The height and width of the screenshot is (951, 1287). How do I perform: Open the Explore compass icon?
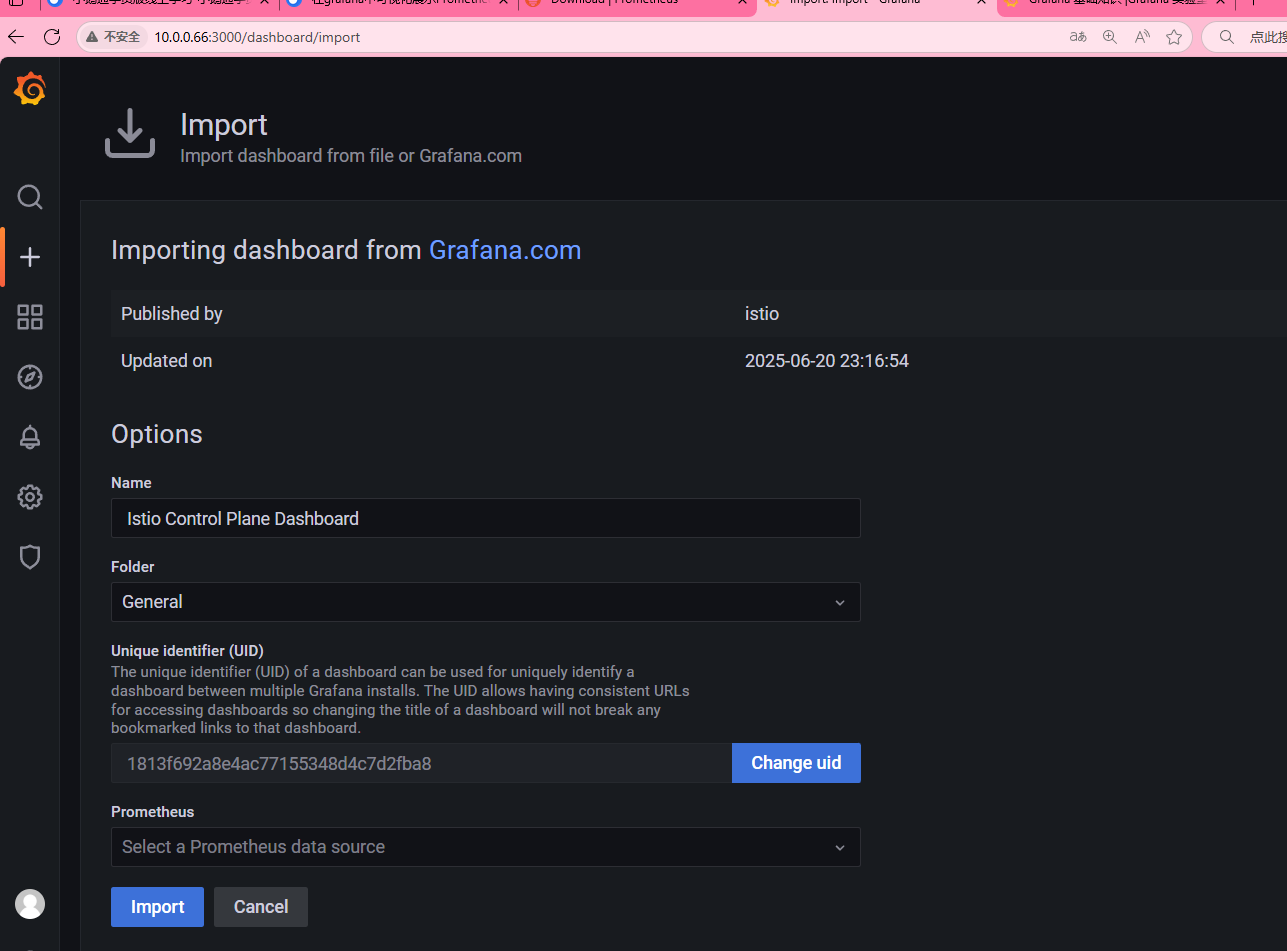pos(30,377)
